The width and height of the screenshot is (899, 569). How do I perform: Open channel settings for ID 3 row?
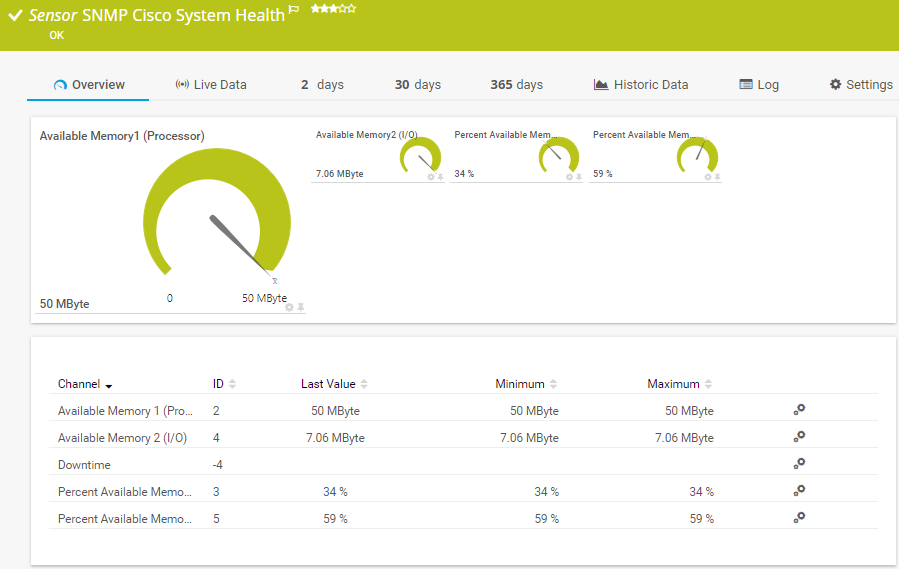[799, 491]
